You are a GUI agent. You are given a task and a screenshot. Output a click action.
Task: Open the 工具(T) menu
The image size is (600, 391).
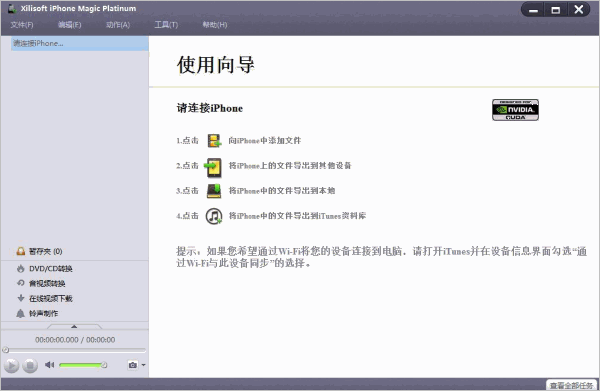click(x=166, y=25)
